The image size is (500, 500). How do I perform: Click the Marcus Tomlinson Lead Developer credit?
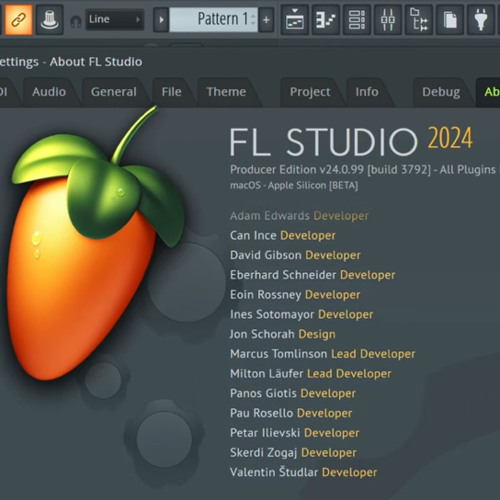pos(323,354)
